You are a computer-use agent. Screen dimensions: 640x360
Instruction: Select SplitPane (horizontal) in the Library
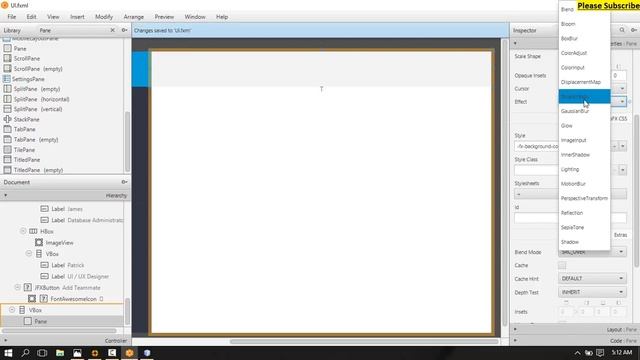coord(41,99)
